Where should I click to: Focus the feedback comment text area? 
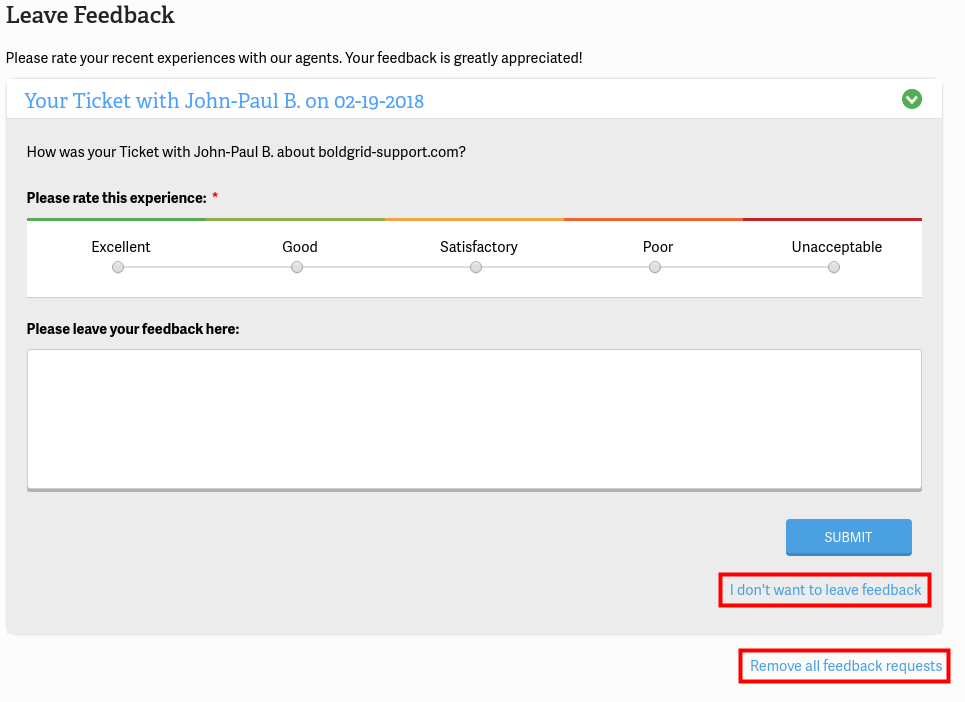[x=474, y=419]
